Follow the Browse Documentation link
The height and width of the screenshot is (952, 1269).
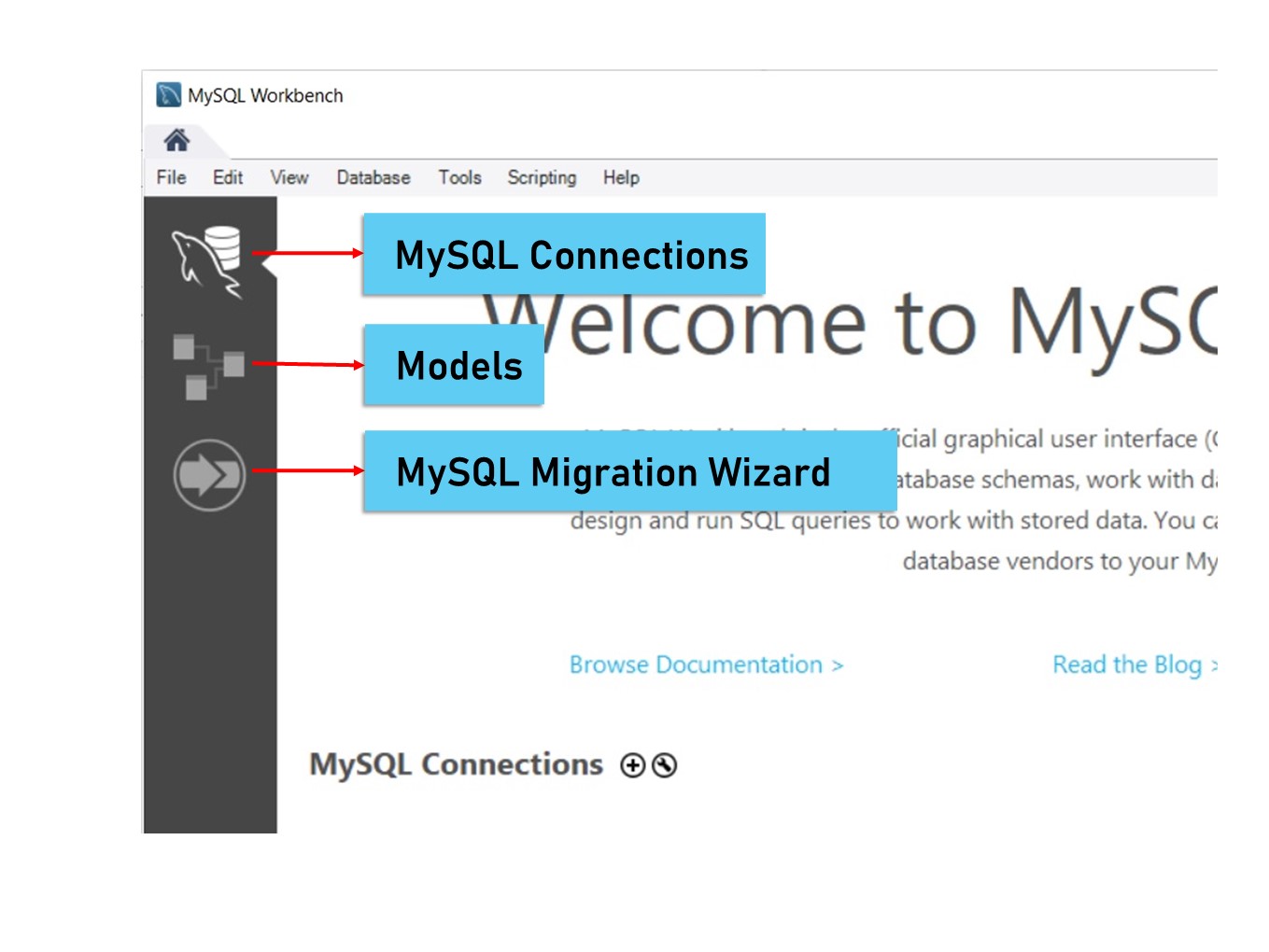tap(705, 665)
